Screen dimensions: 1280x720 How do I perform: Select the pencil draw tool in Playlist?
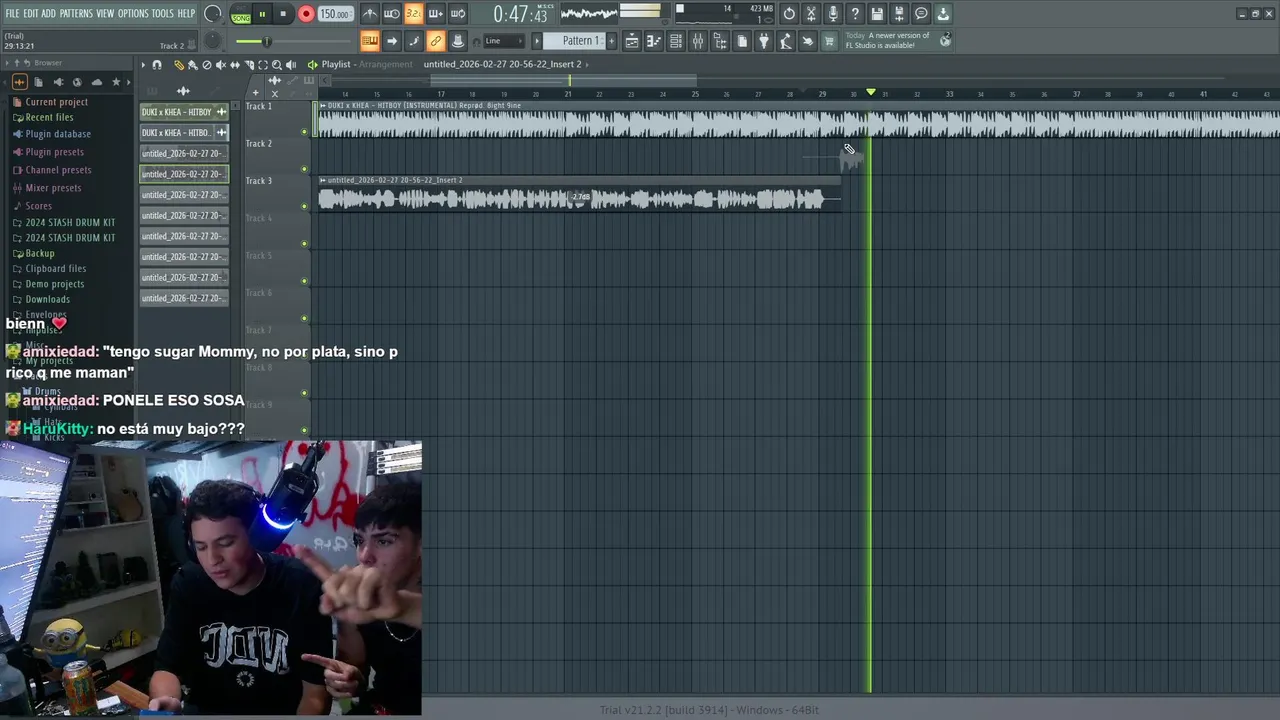179,65
